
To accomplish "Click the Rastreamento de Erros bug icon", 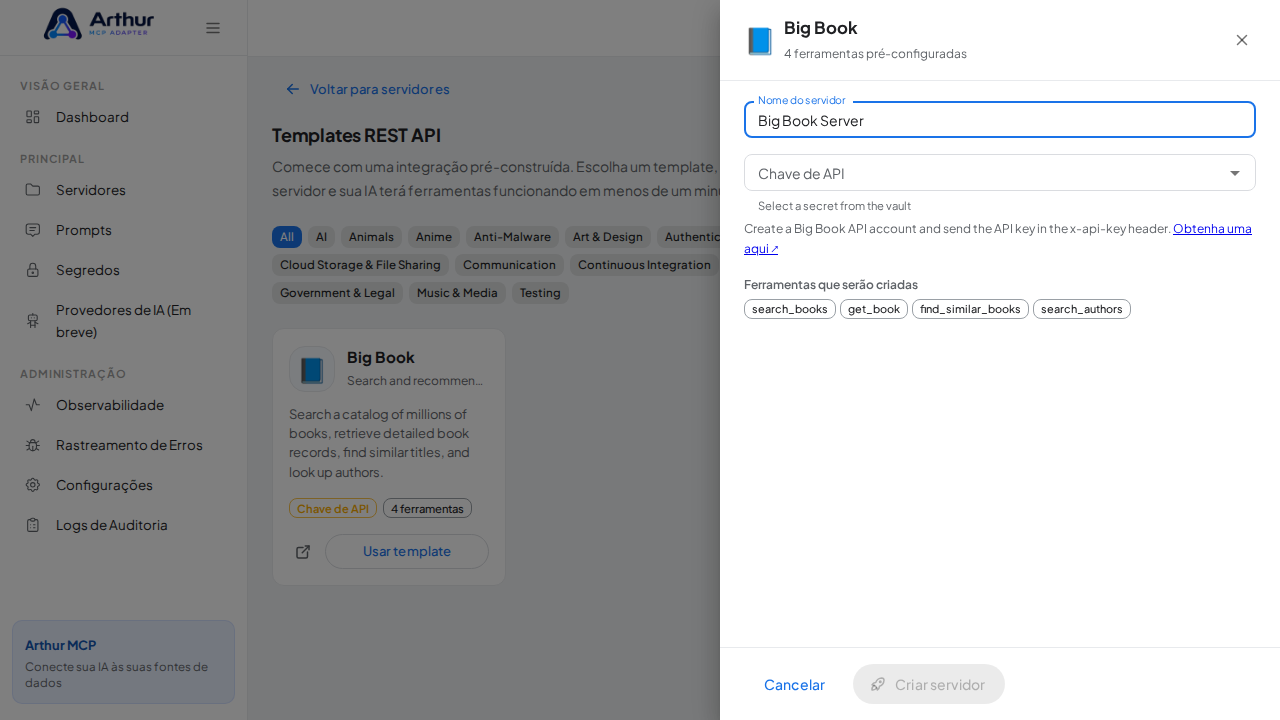I will (x=33, y=445).
